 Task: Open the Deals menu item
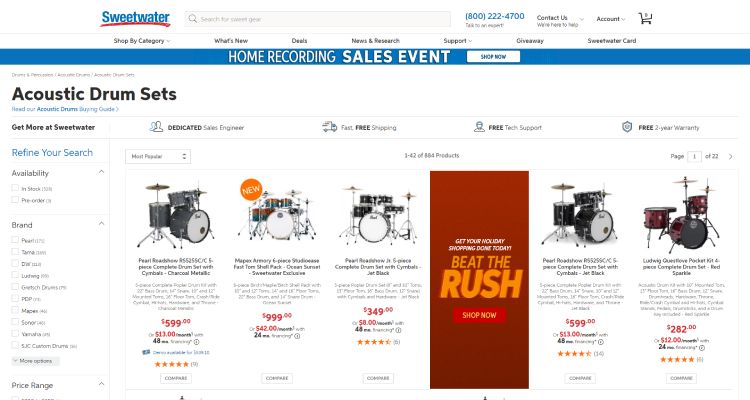click(299, 41)
